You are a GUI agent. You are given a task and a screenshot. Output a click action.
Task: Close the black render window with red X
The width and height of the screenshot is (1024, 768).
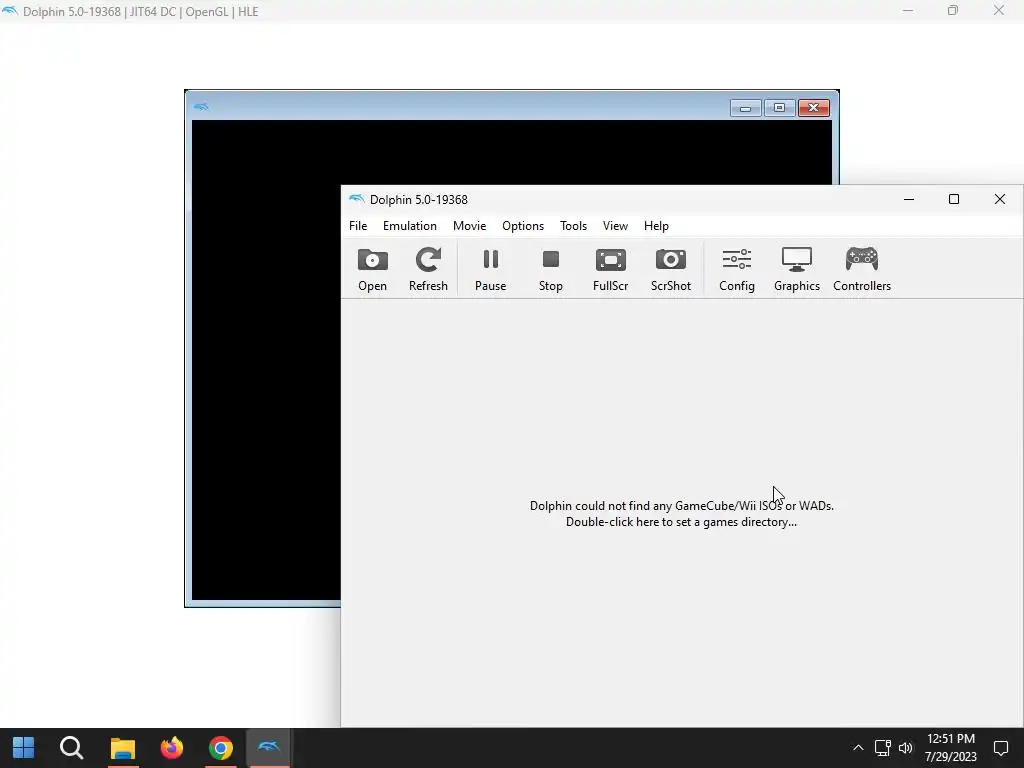click(814, 108)
